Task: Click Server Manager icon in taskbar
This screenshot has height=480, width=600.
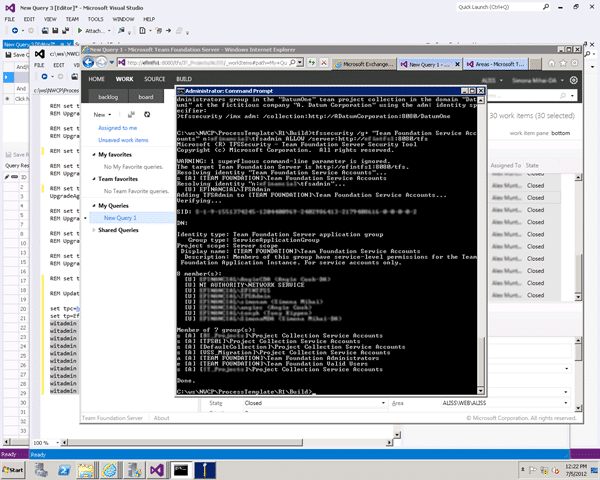Action: (41, 470)
